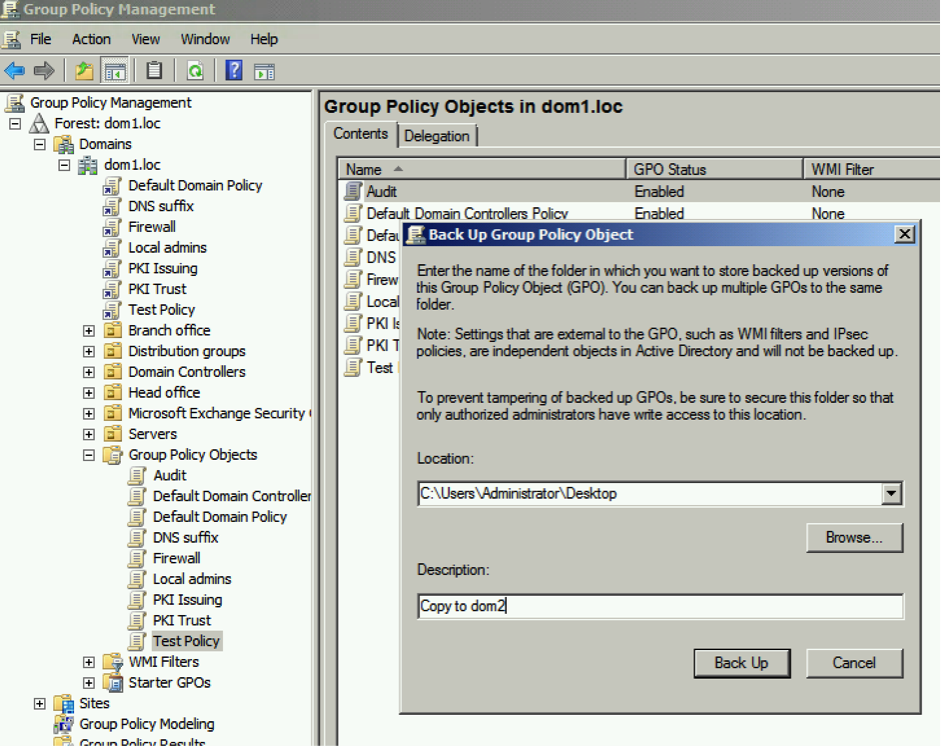Click the Refresh toolbar icon
The image size is (941, 746).
pos(195,71)
